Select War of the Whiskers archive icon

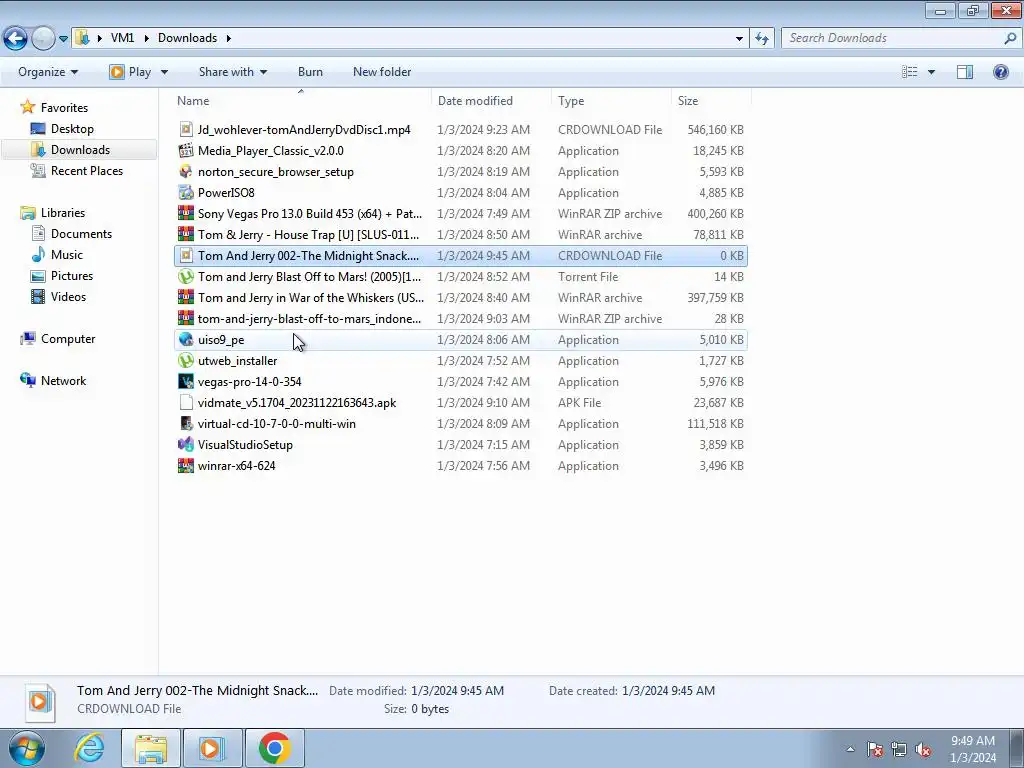click(186, 297)
